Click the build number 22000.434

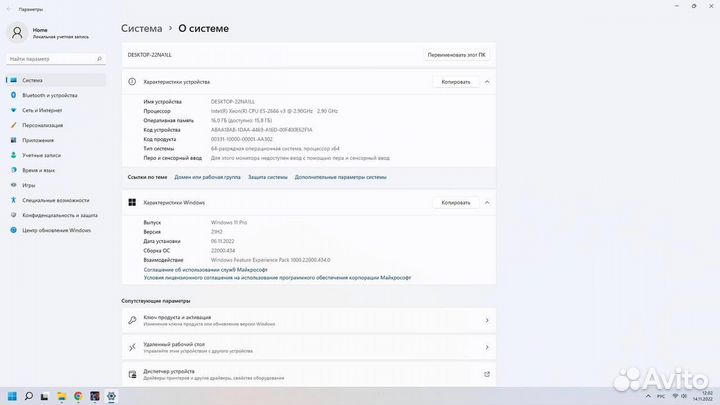click(x=223, y=251)
